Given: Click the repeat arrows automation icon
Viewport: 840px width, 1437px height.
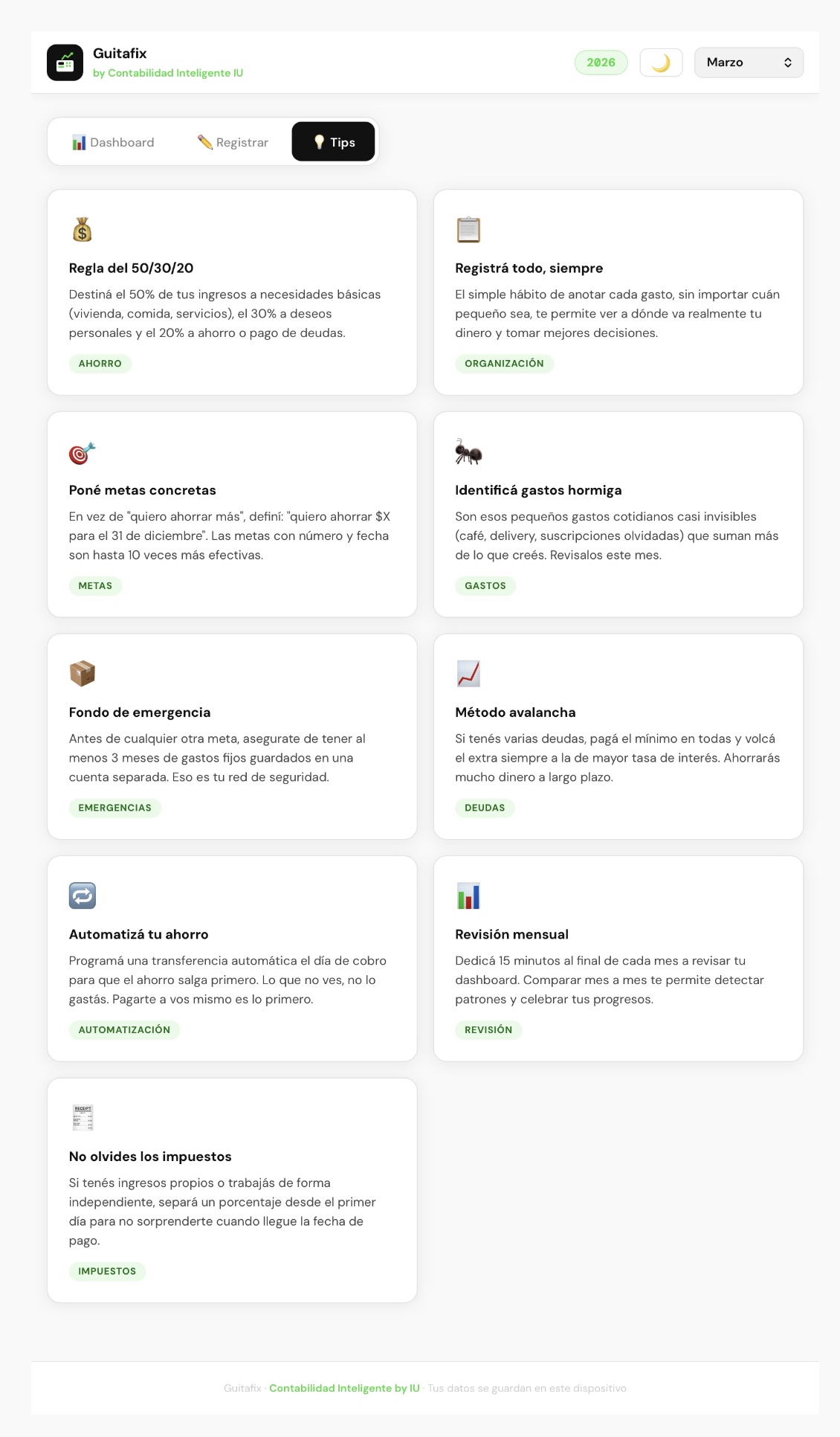Looking at the screenshot, I should [x=83, y=896].
